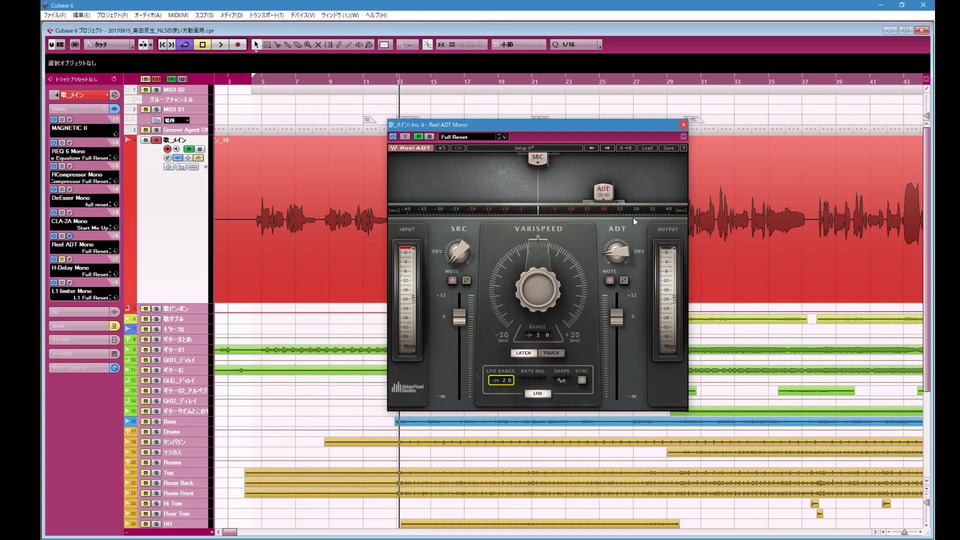
Task: Select the eraser tool in toolbar
Action: coord(298,45)
